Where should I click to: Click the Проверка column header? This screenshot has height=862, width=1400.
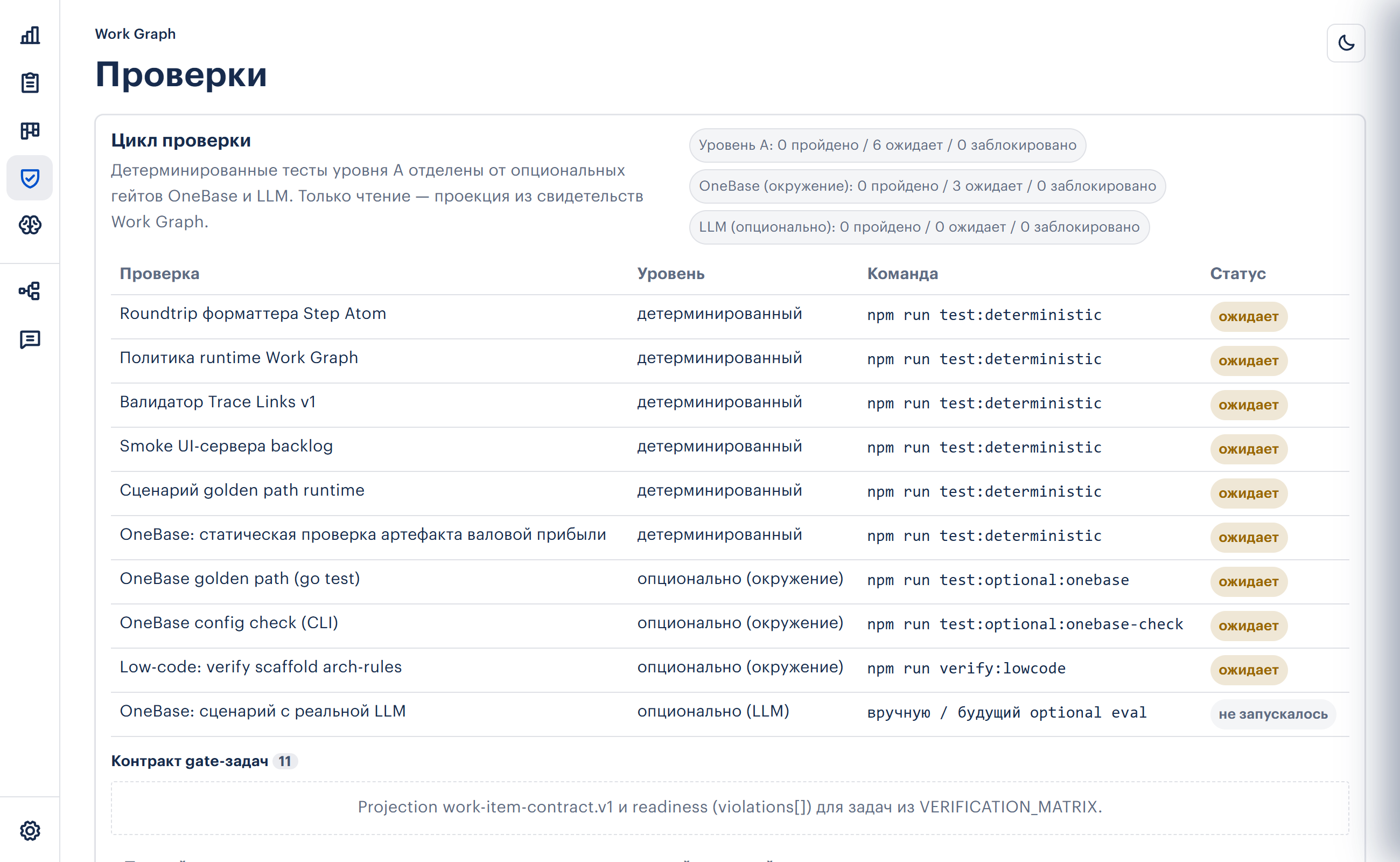click(x=159, y=274)
